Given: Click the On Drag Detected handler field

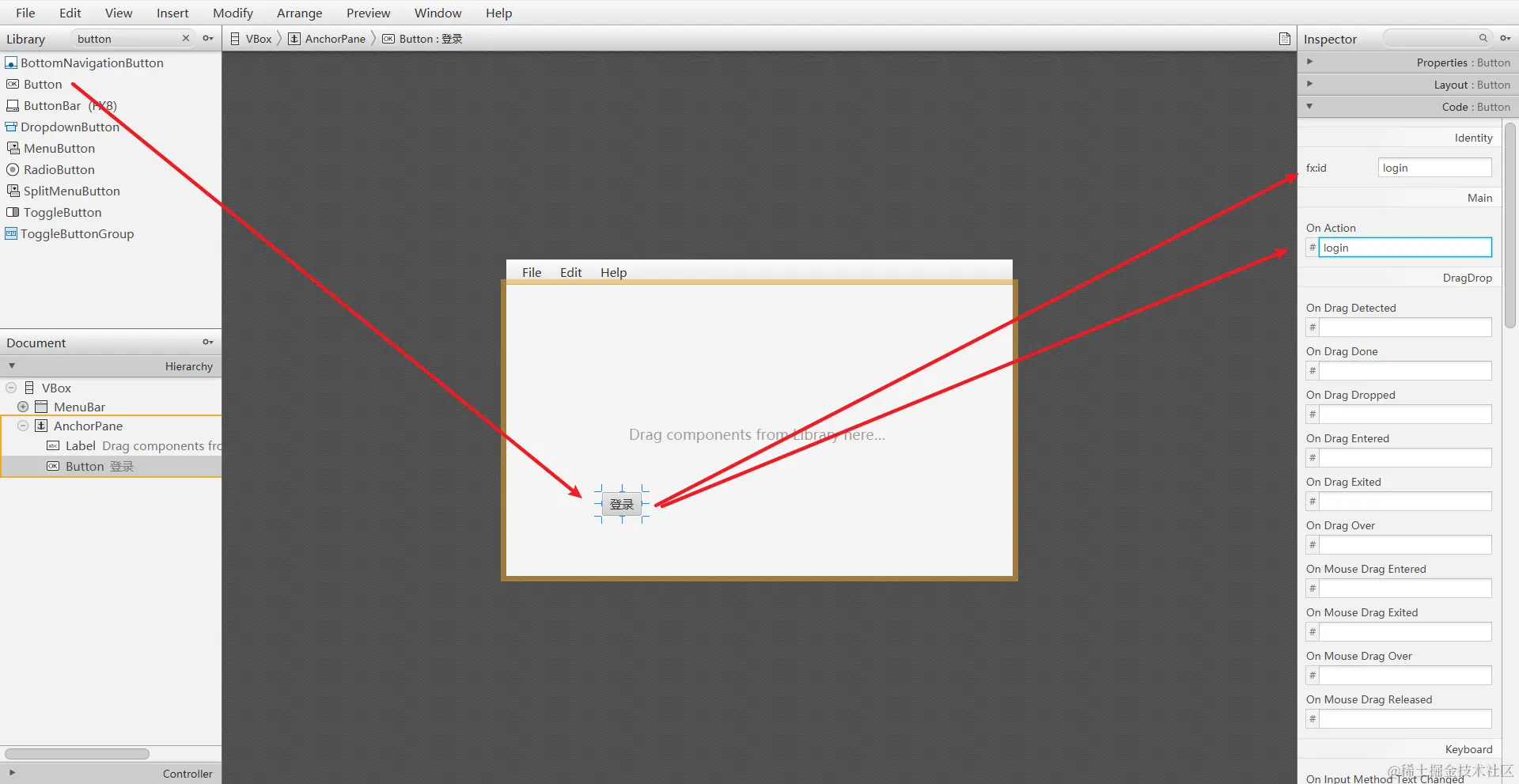Looking at the screenshot, I should (x=1404, y=327).
